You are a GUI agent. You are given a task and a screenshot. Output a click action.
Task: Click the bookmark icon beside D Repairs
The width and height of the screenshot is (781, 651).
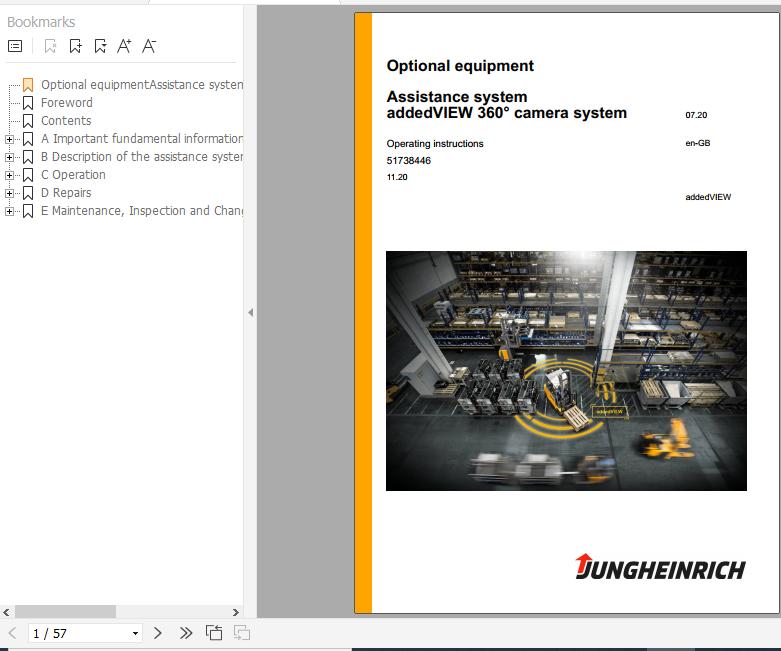click(x=28, y=193)
